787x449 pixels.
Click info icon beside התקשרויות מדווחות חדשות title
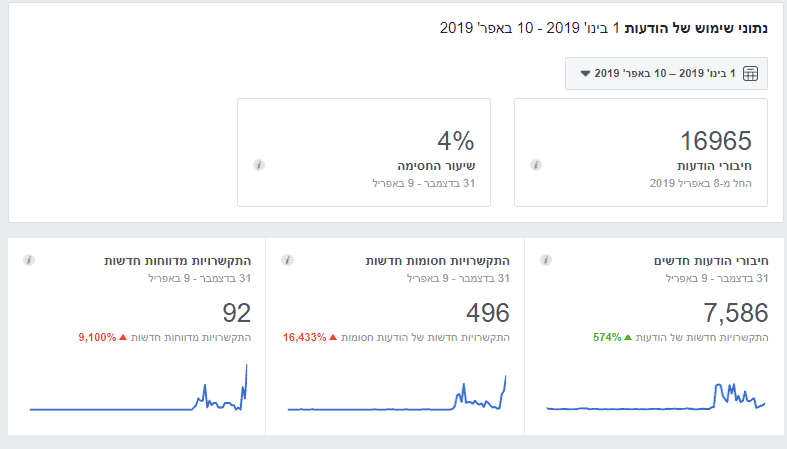[30, 260]
